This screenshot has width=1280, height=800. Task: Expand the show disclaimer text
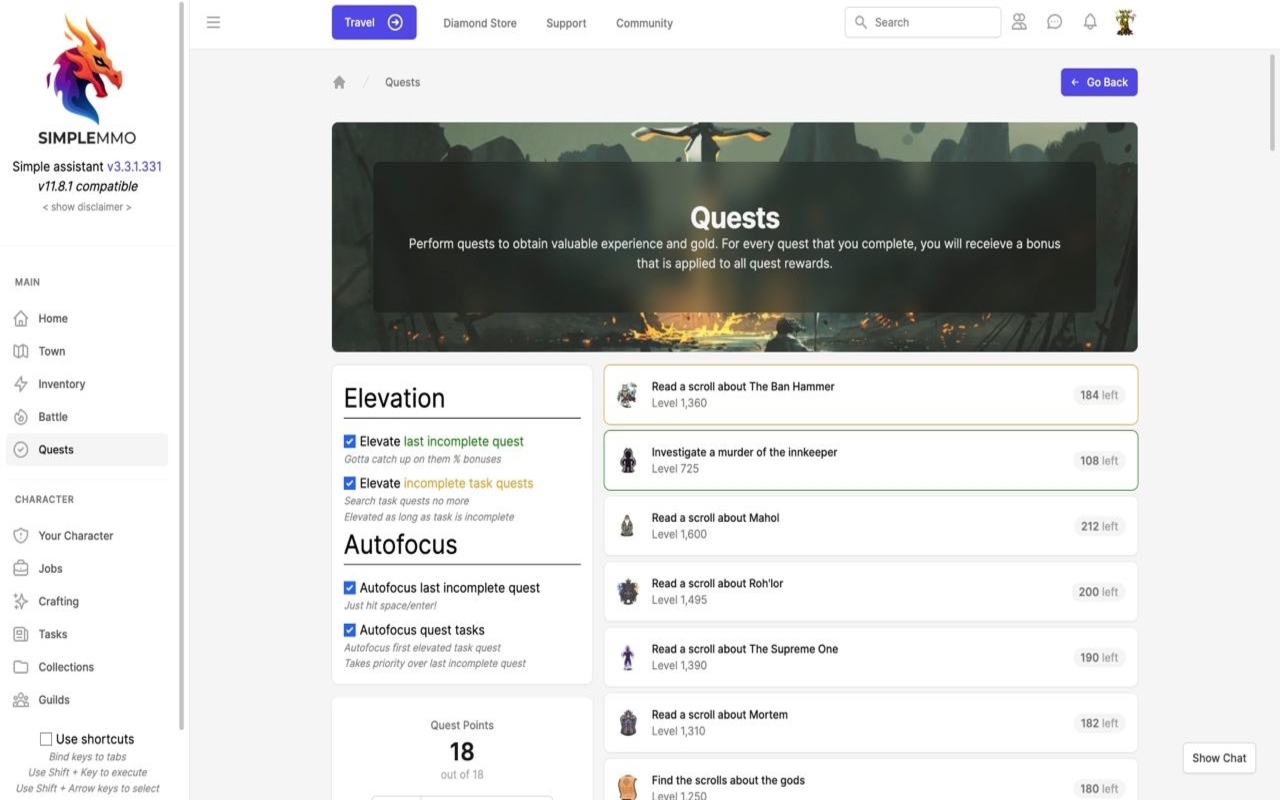[87, 207]
